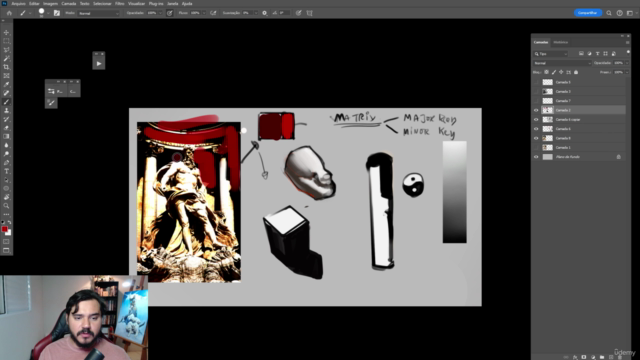
Task: Click the foreground red color swatch
Action: coord(4,229)
